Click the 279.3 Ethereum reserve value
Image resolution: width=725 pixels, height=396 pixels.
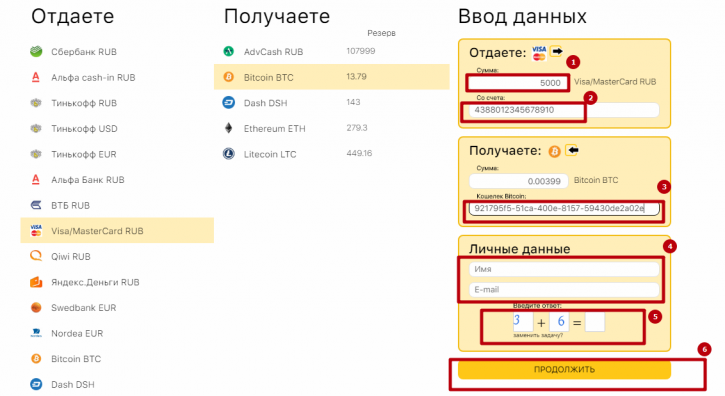[x=357, y=128]
